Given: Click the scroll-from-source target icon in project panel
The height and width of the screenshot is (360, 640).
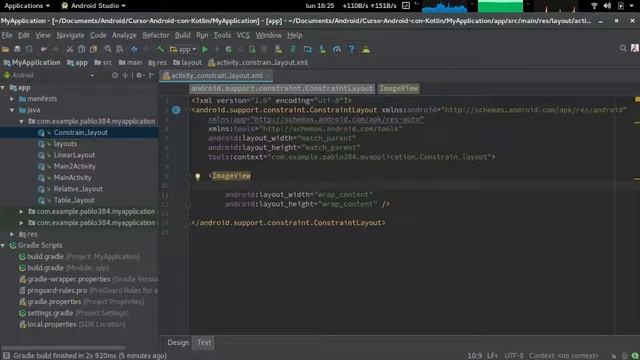Looking at the screenshot, I should [115, 75].
